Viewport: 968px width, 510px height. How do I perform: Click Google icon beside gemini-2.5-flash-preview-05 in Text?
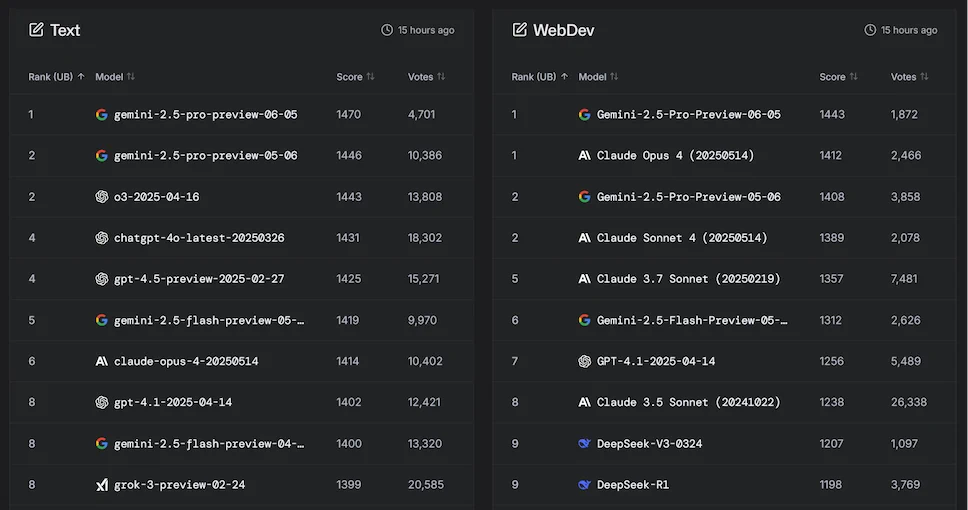tap(102, 320)
